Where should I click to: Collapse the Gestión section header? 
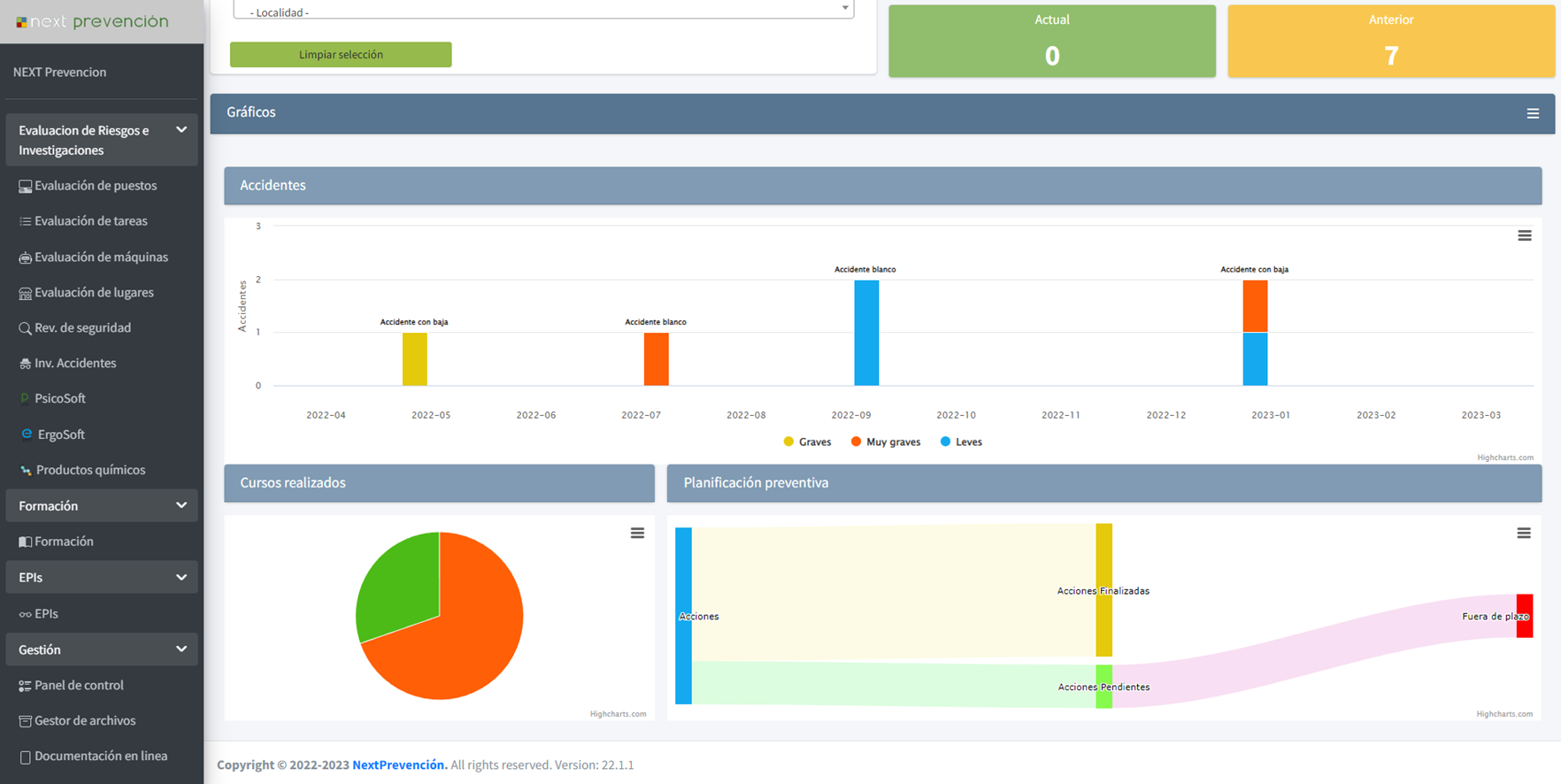(x=102, y=649)
